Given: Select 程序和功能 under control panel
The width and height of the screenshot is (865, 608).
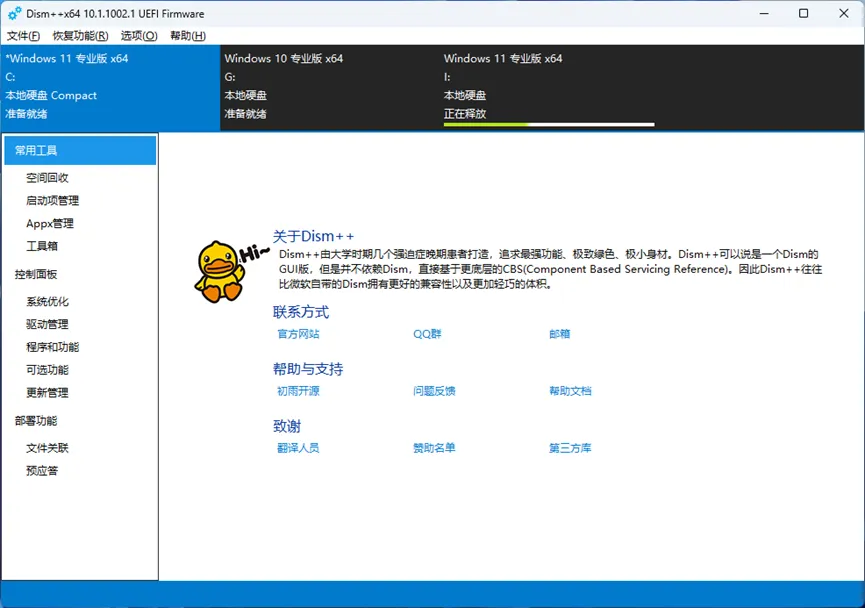Looking at the screenshot, I should (x=50, y=347).
